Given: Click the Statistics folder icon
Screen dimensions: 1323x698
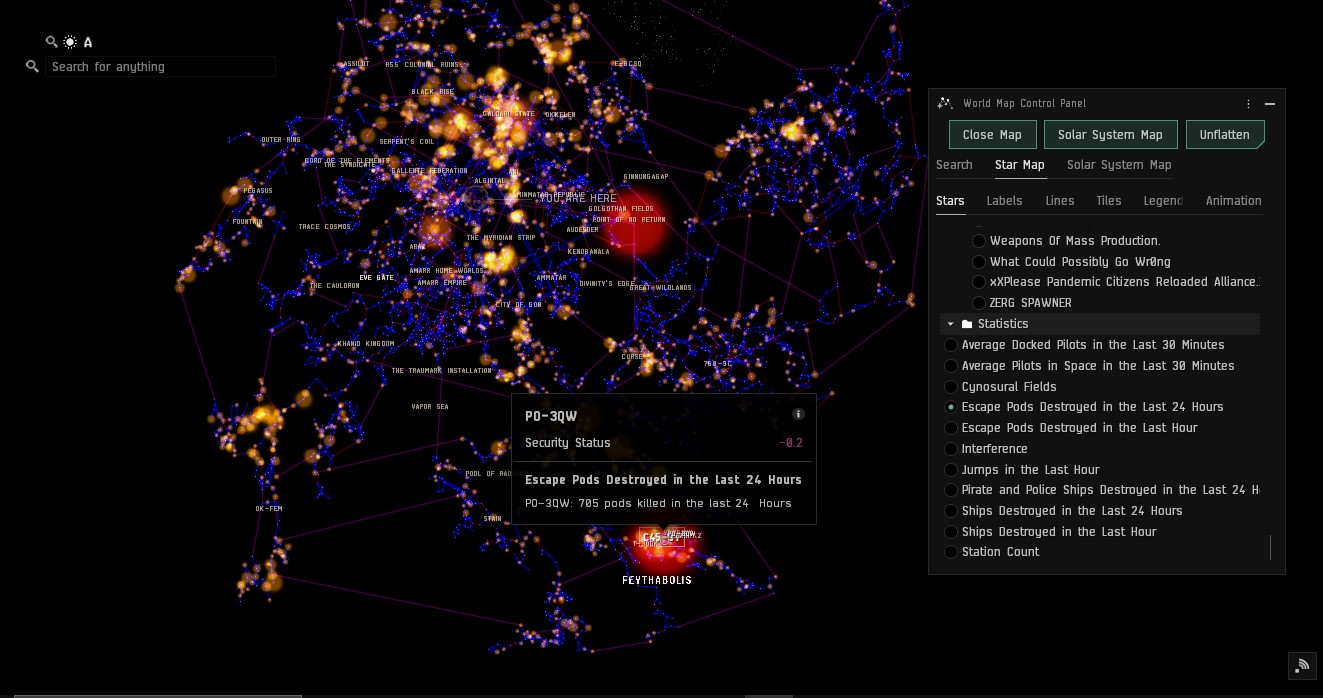Looking at the screenshot, I should 967,324.
